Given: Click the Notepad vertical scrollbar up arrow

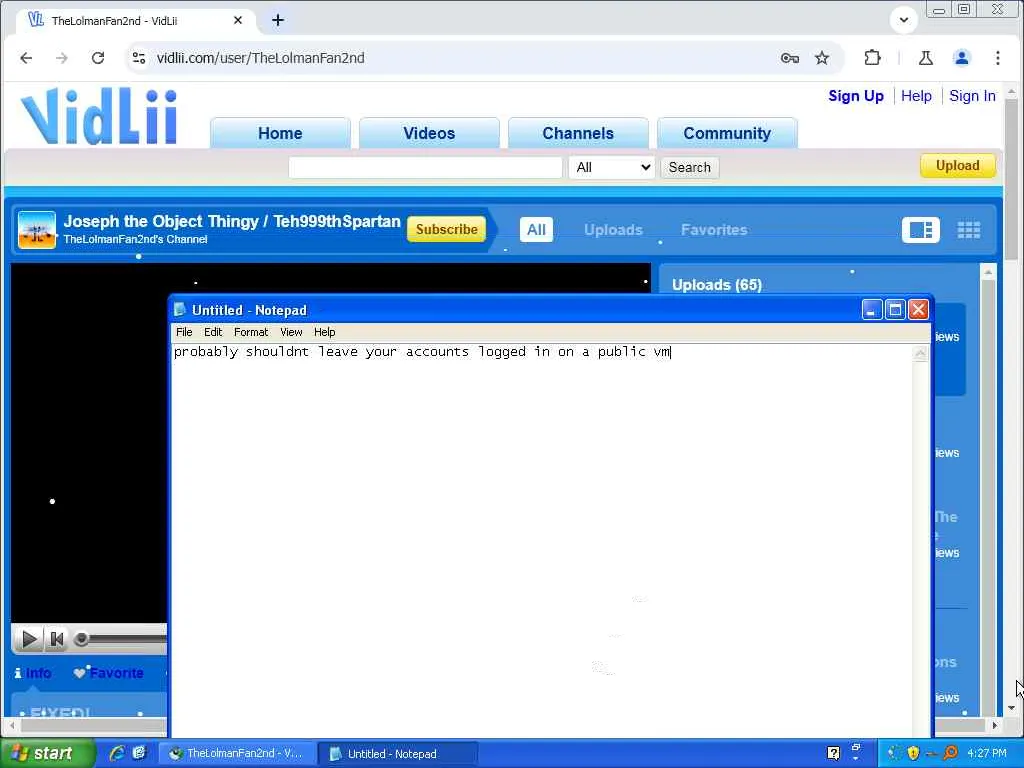Looking at the screenshot, I should 920,353.
